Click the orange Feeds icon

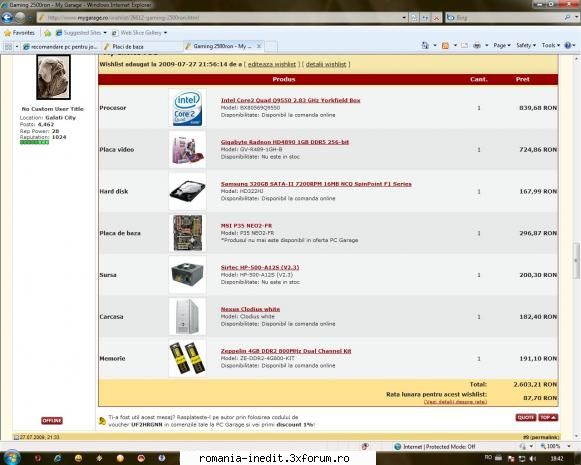click(x=445, y=46)
